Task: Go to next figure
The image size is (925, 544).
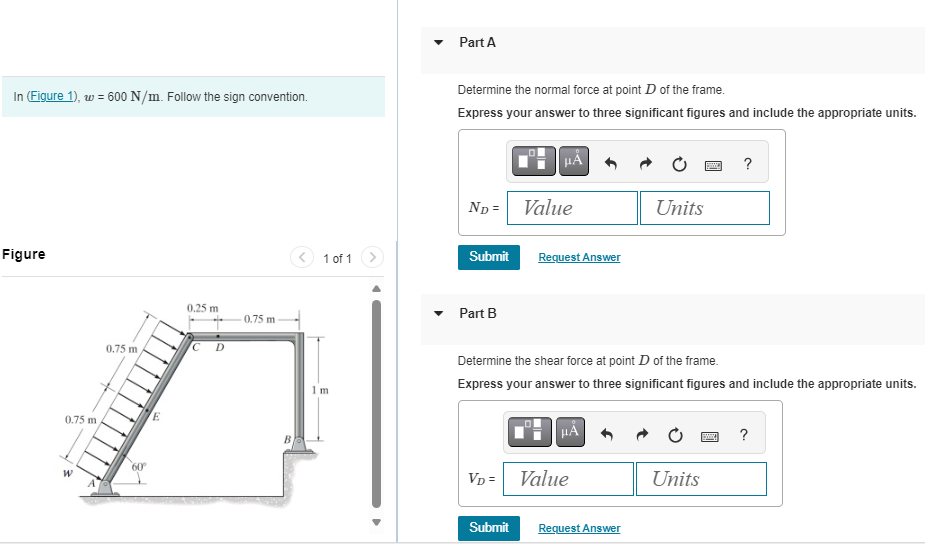Action: coord(372,257)
